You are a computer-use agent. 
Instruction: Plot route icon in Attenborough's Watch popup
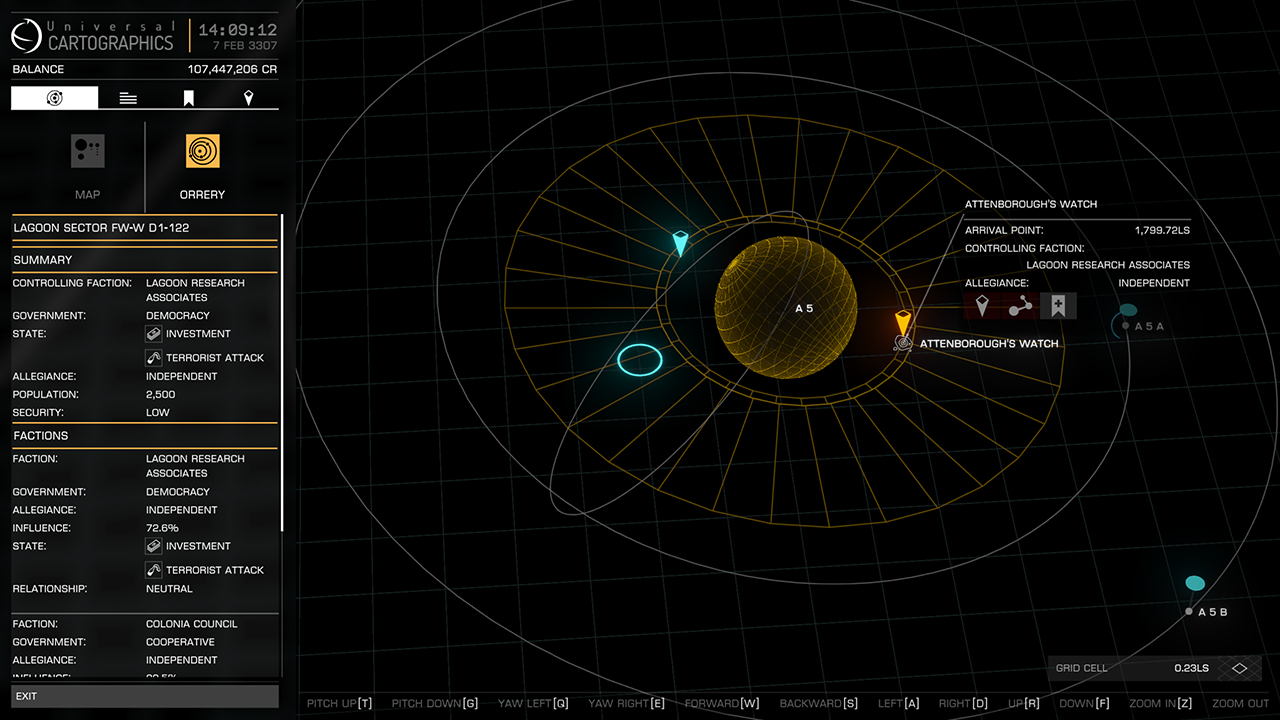click(1020, 306)
